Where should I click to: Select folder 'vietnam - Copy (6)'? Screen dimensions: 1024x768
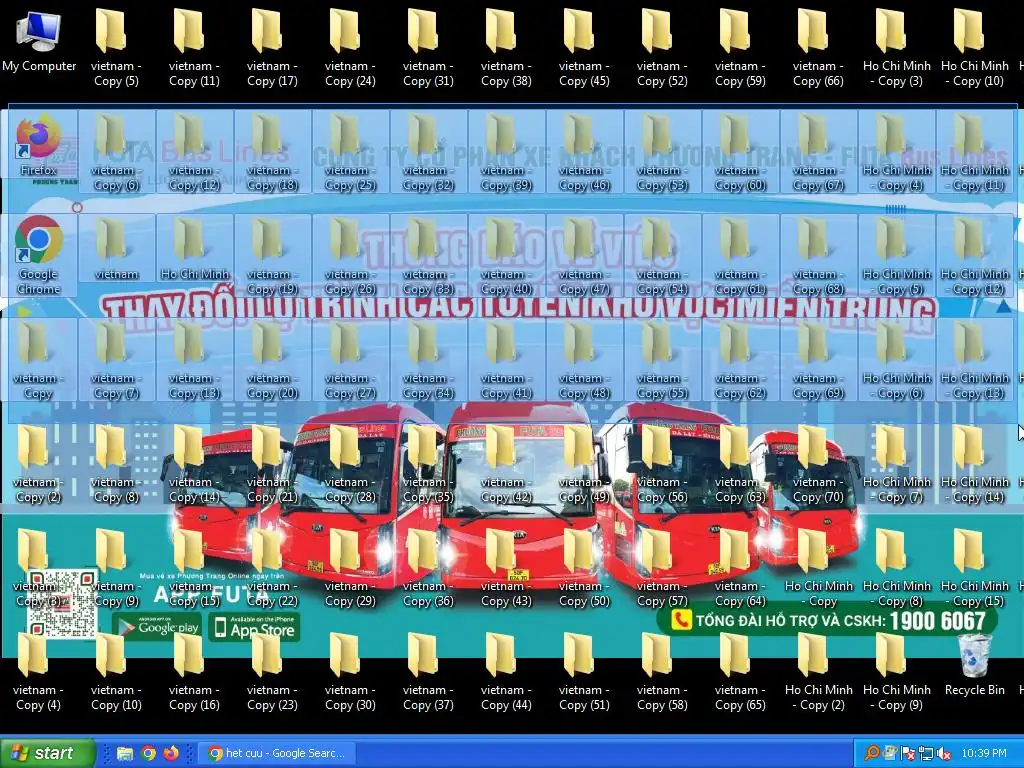pos(116,152)
